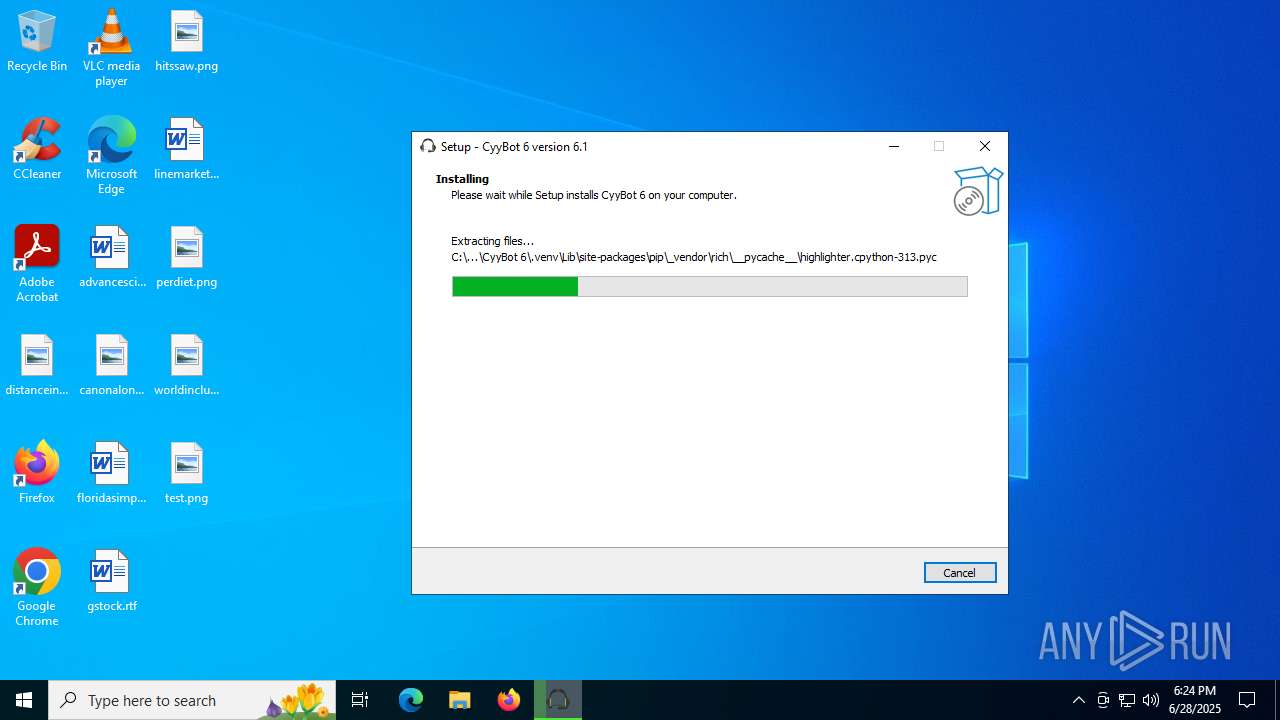1280x720 pixels.
Task: Select the linemarket Word document icon
Action: (x=186, y=150)
